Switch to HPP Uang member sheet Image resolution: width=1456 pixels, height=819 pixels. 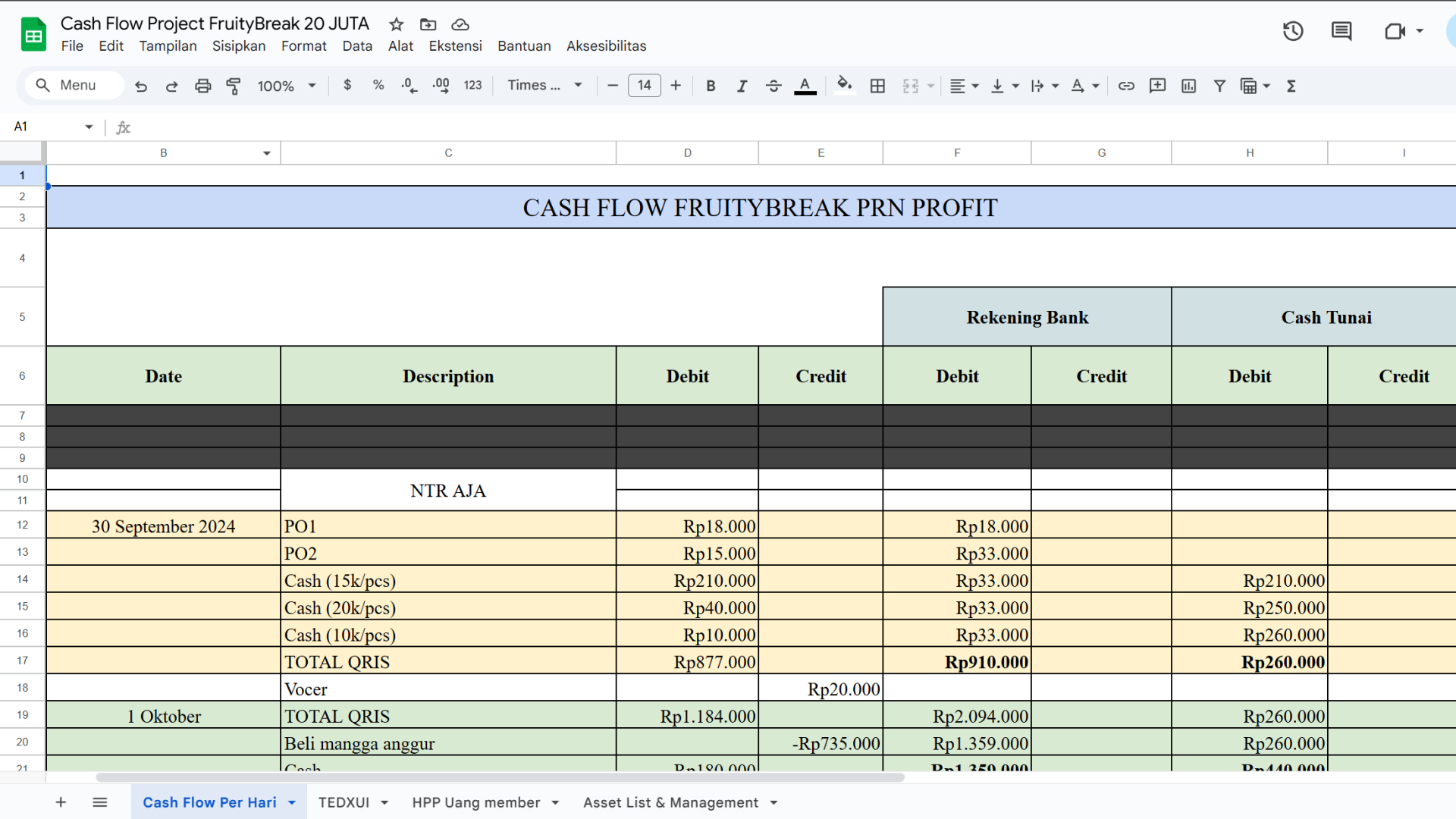(x=476, y=802)
